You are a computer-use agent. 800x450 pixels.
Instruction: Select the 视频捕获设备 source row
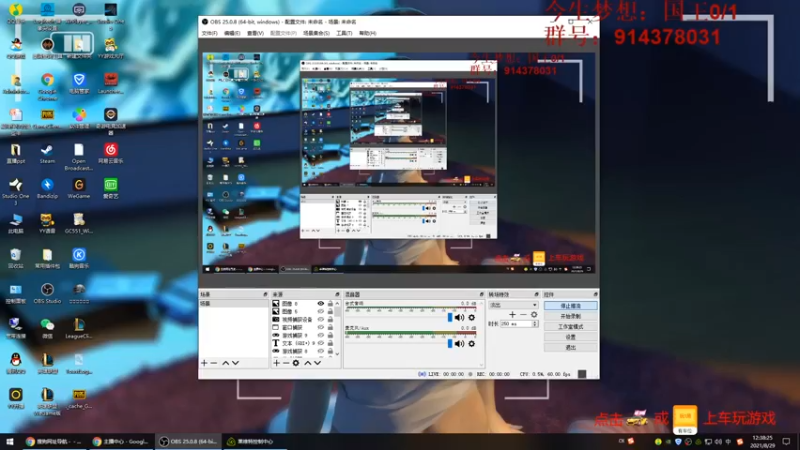(x=303, y=319)
